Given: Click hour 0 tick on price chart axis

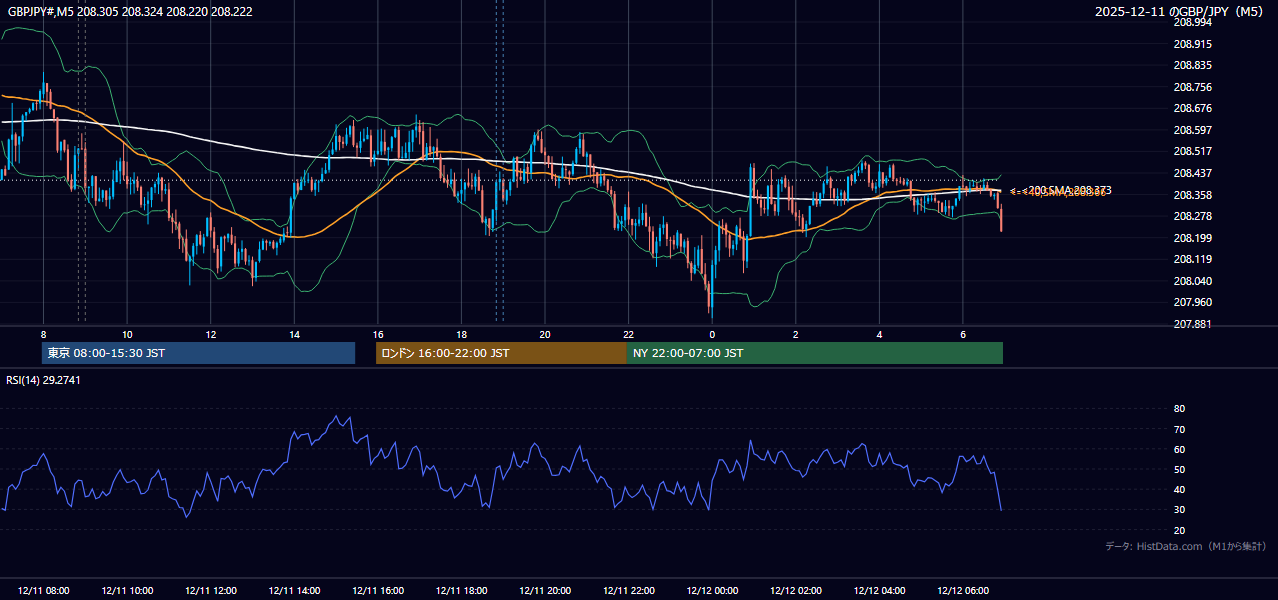Looking at the screenshot, I should point(711,334).
